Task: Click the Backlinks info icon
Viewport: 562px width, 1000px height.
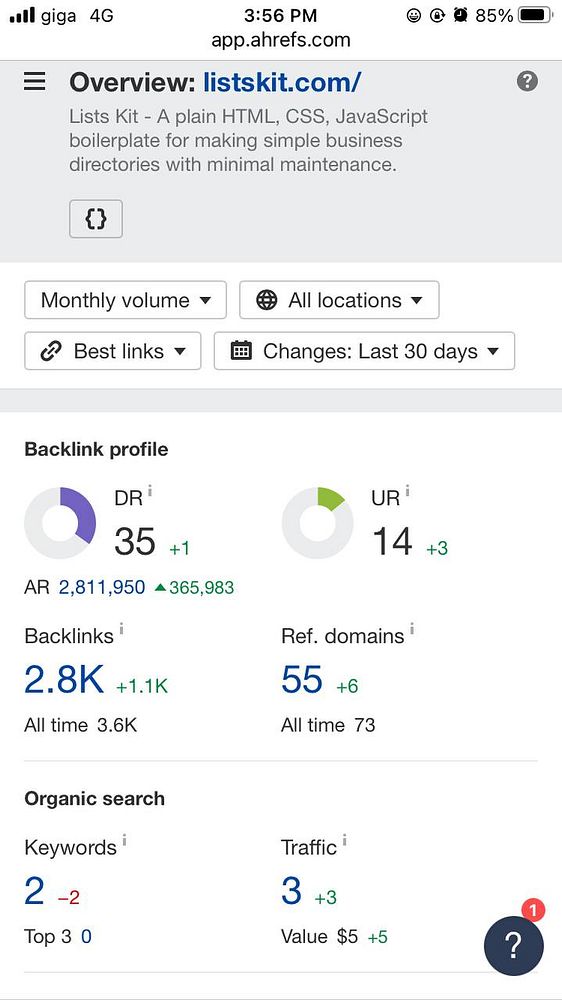Action: click(121, 629)
